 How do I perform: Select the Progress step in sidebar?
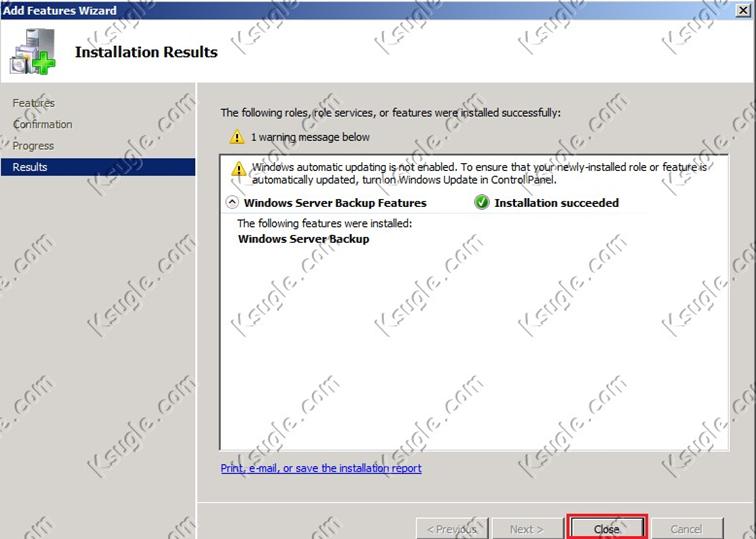tap(33, 146)
